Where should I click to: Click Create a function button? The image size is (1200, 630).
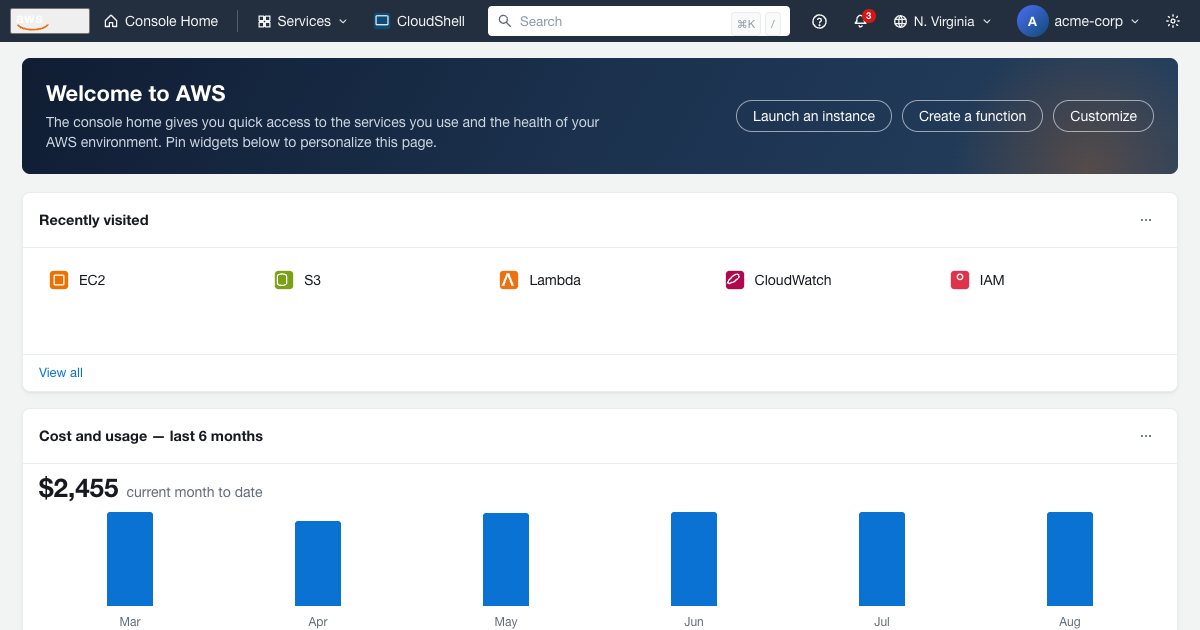click(x=972, y=116)
